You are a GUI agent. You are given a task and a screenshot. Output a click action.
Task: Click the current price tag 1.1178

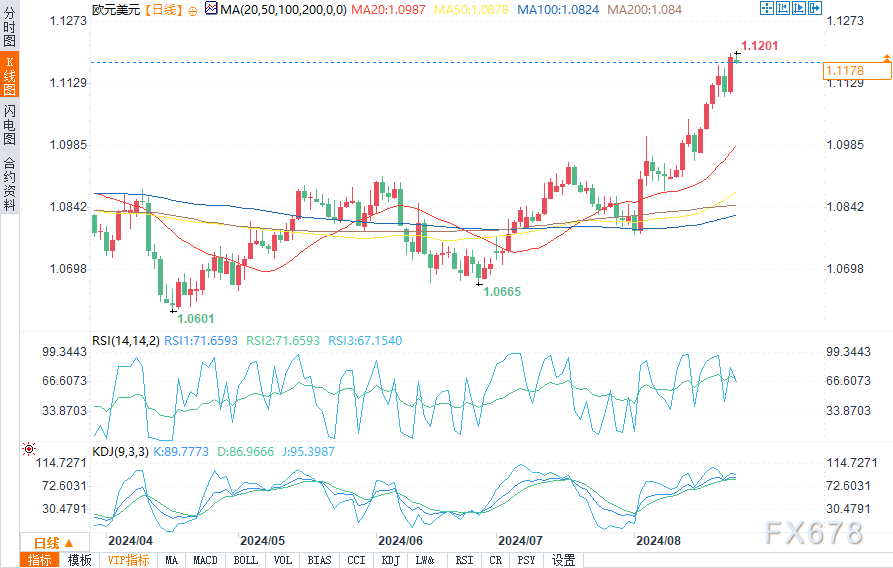(857, 71)
